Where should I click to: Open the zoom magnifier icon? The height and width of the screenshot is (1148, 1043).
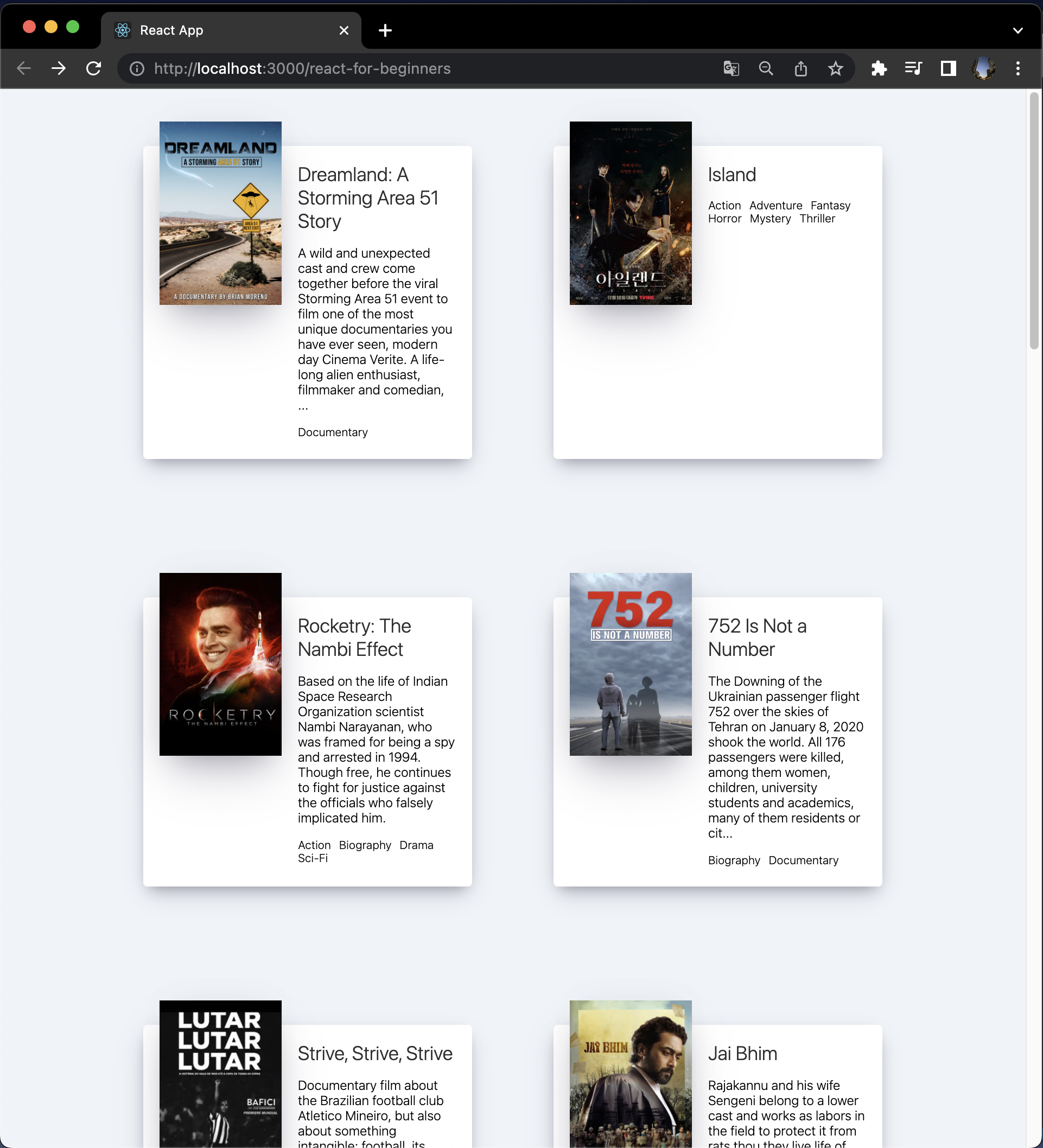point(766,68)
